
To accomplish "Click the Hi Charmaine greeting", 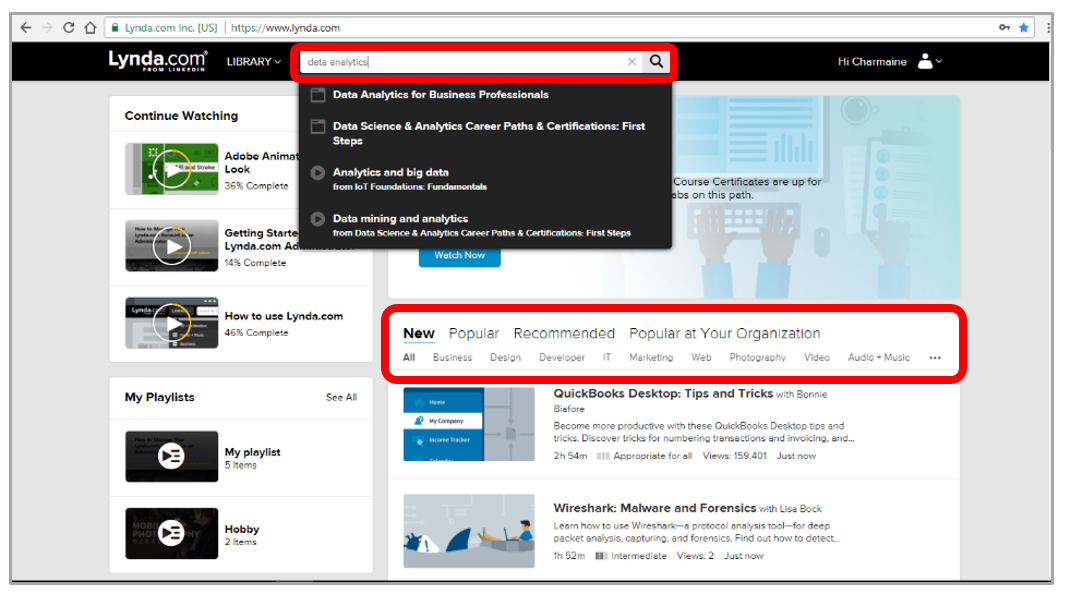I will pyautogui.click(x=872, y=61).
